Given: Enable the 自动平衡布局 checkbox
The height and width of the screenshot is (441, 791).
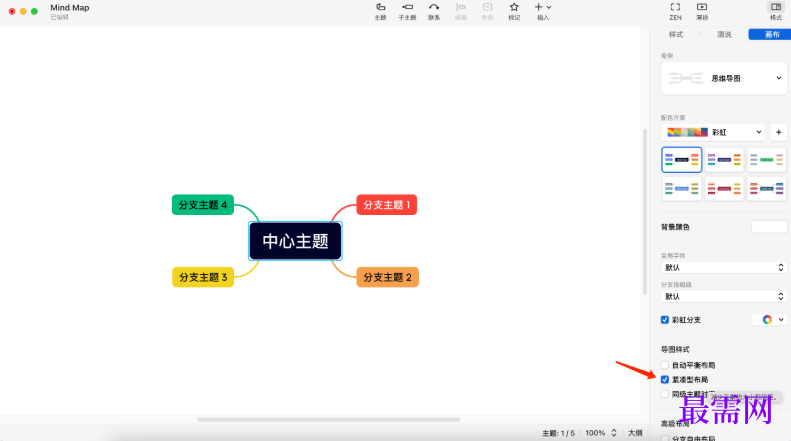Looking at the screenshot, I should pyautogui.click(x=665, y=365).
